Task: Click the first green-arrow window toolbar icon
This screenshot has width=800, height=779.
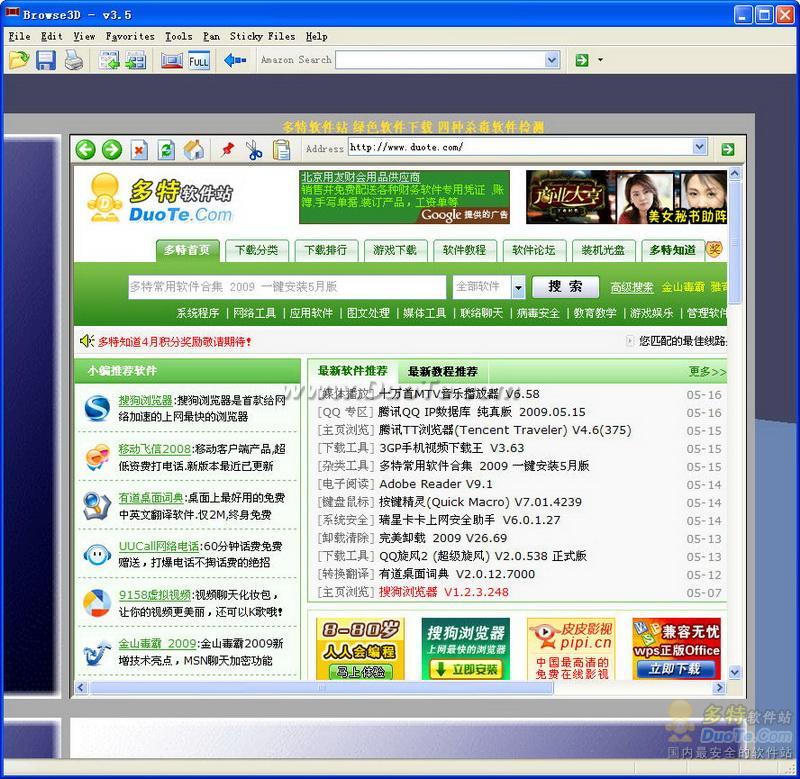Action: [x=109, y=60]
